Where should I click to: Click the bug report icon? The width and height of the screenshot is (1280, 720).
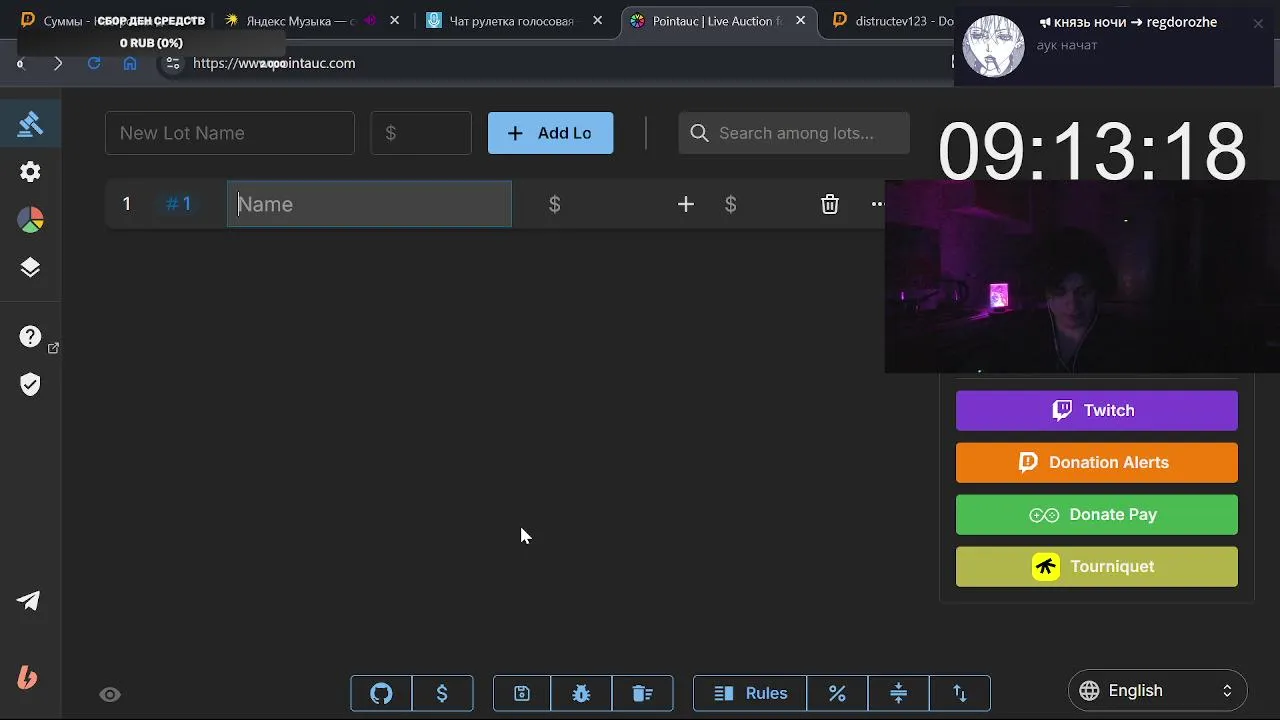582,693
